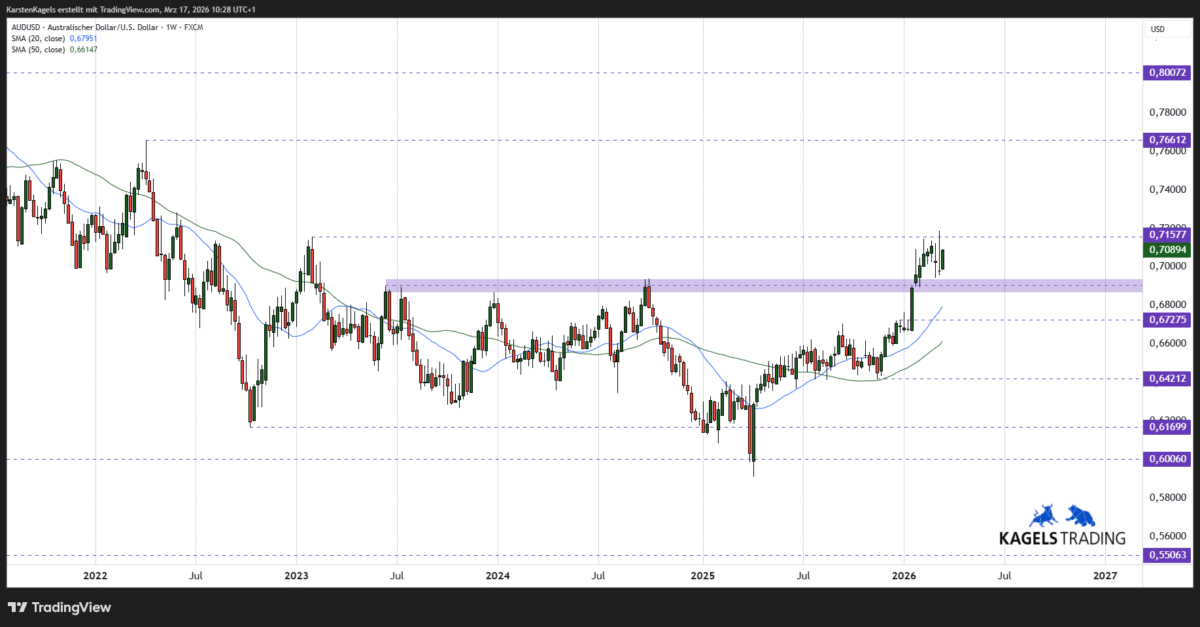
Task: Click the TradingView logo icon
Action: [18, 607]
